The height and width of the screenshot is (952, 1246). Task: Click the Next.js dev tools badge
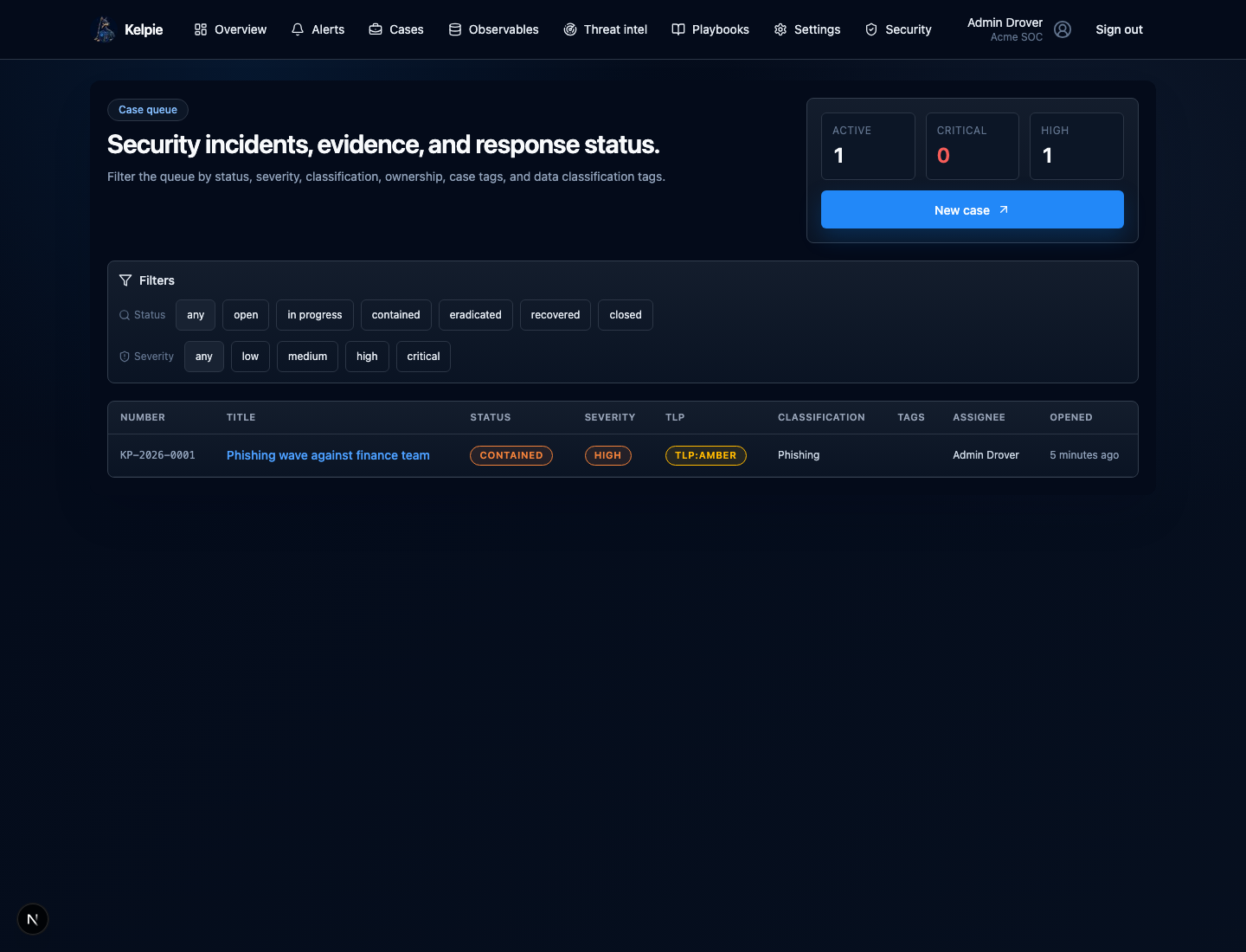pyautogui.click(x=33, y=919)
